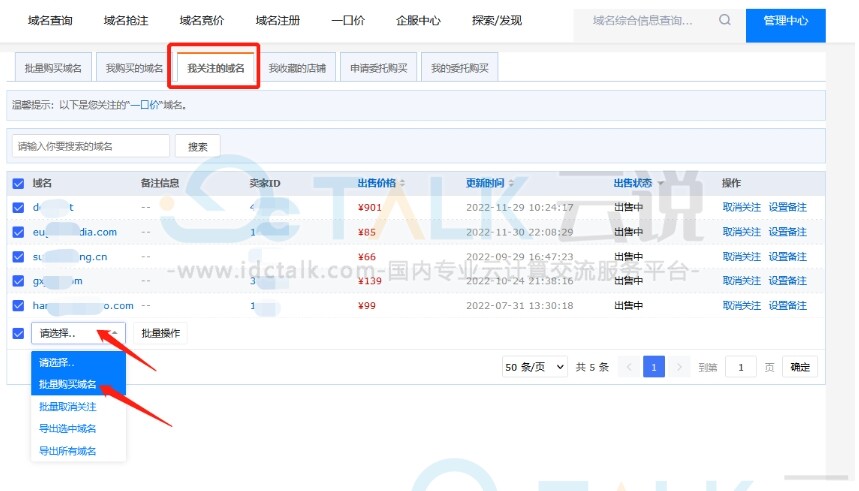Screen dimensions: 859x491
Task: Open the domain link ending dia.com
Action: coord(75,232)
